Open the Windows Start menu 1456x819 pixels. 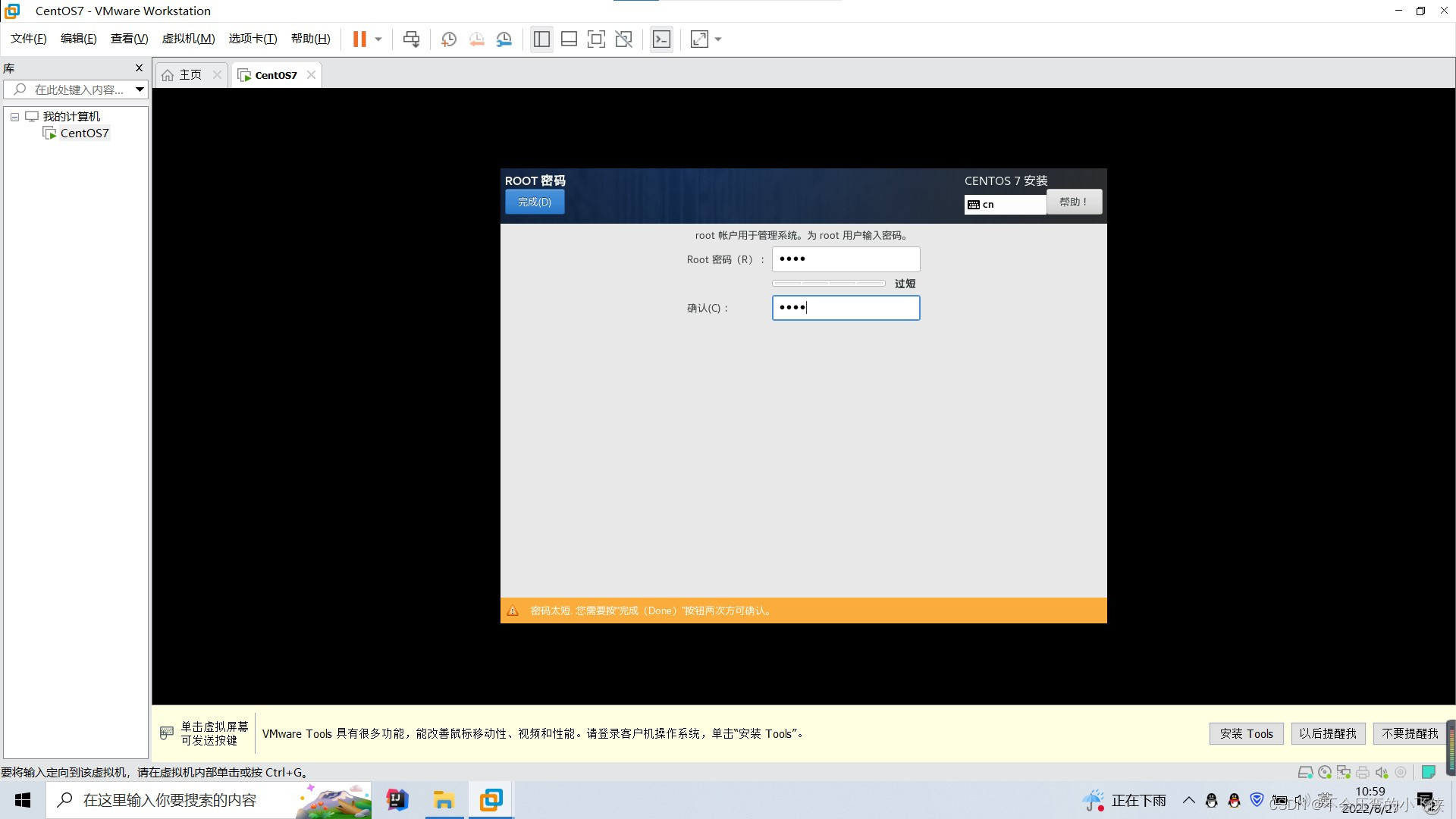coord(23,800)
